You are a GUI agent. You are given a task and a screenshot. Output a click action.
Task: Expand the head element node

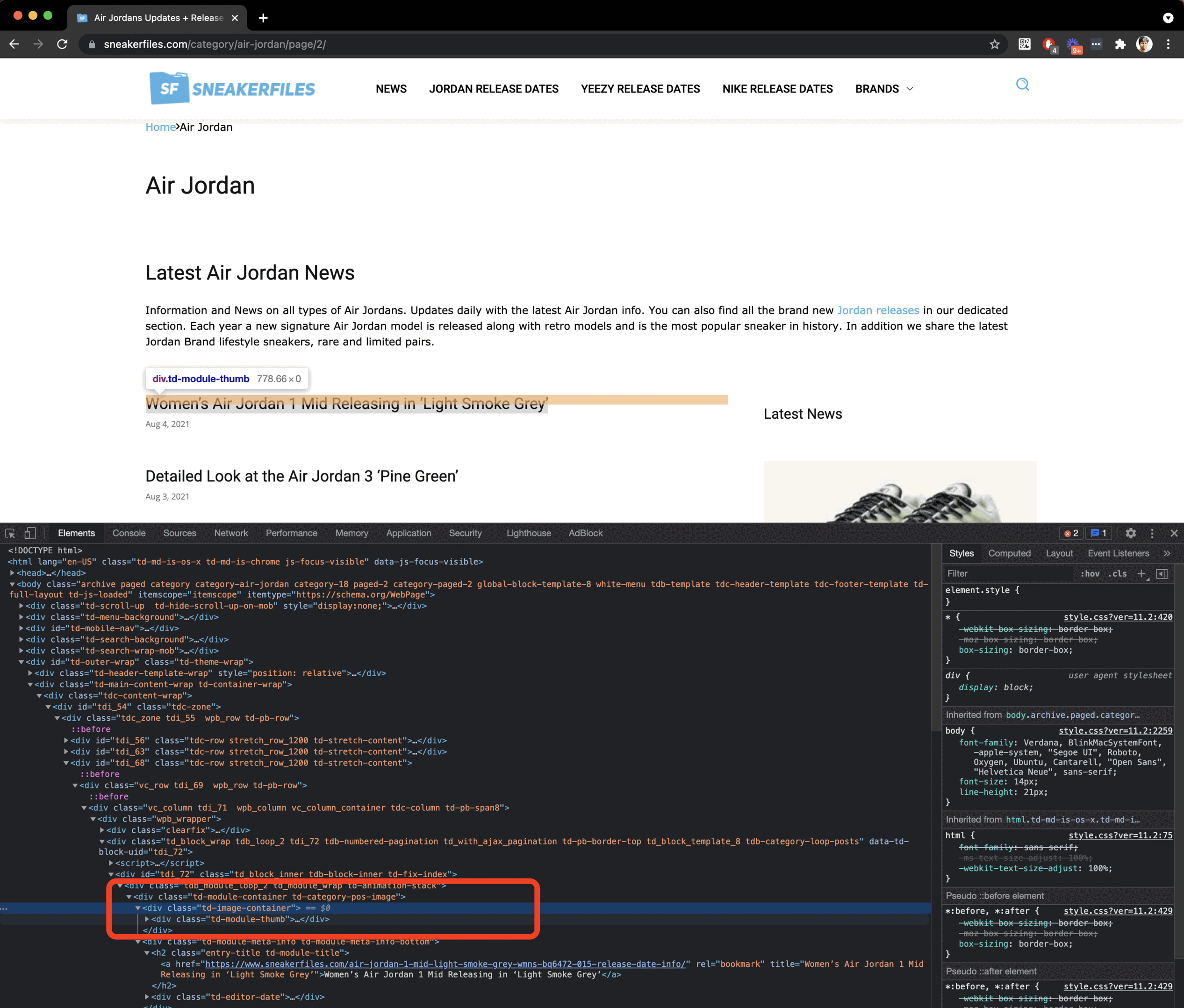12,572
